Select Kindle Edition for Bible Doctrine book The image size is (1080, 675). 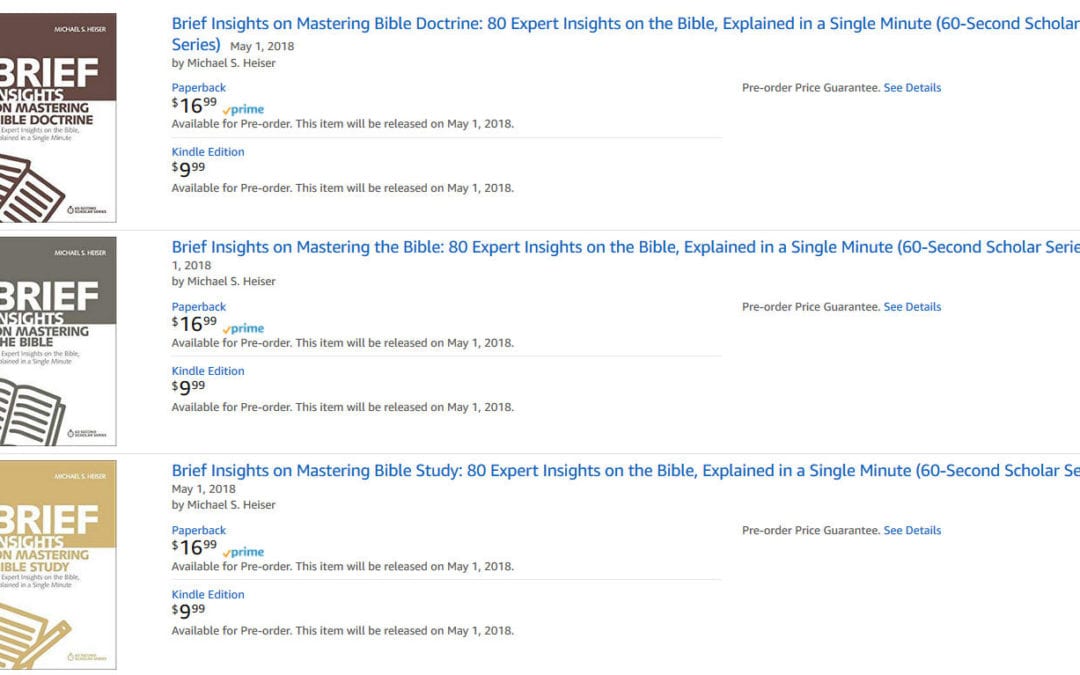(208, 152)
